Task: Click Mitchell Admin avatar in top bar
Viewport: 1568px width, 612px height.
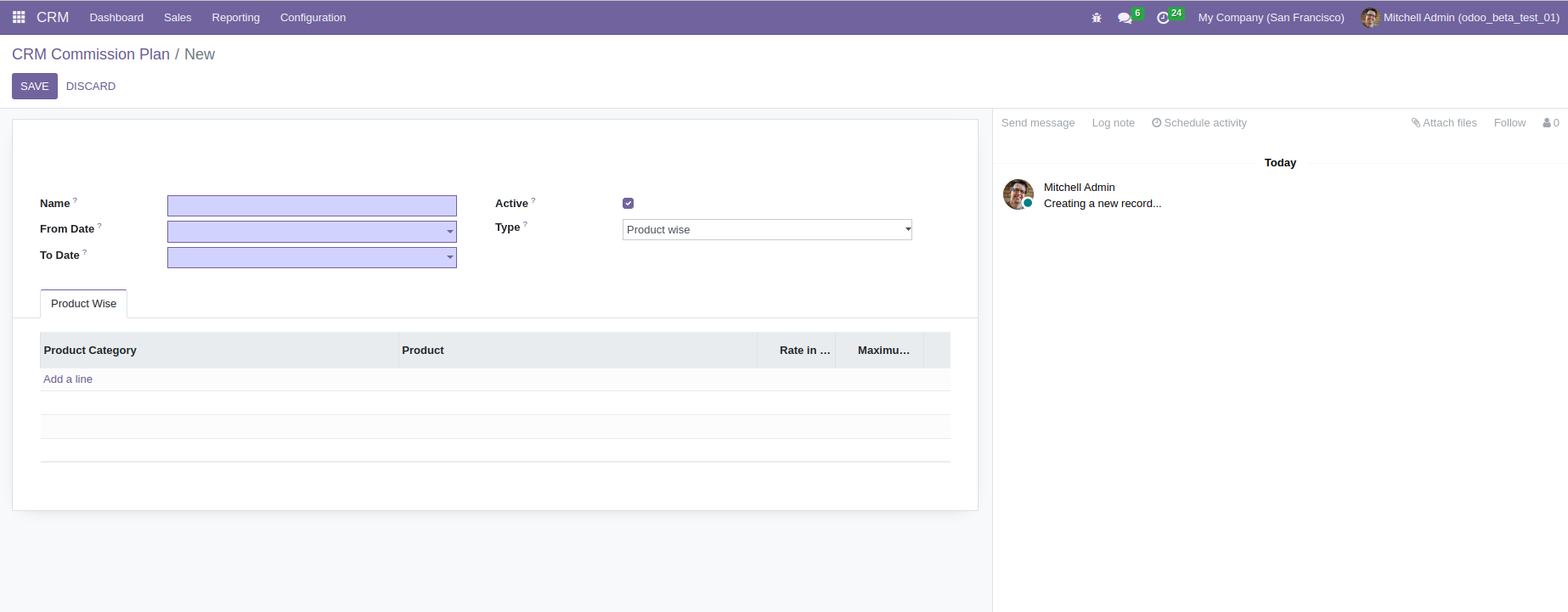Action: pyautogui.click(x=1369, y=18)
